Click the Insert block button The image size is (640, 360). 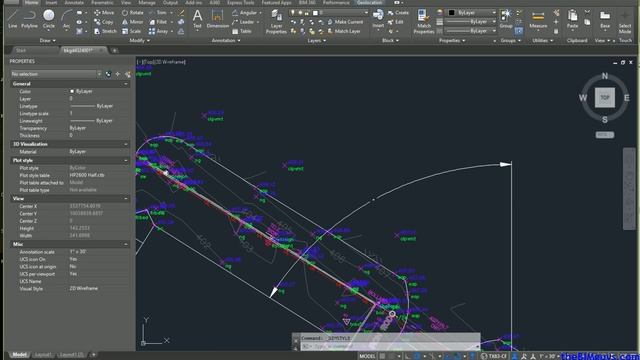378,19
